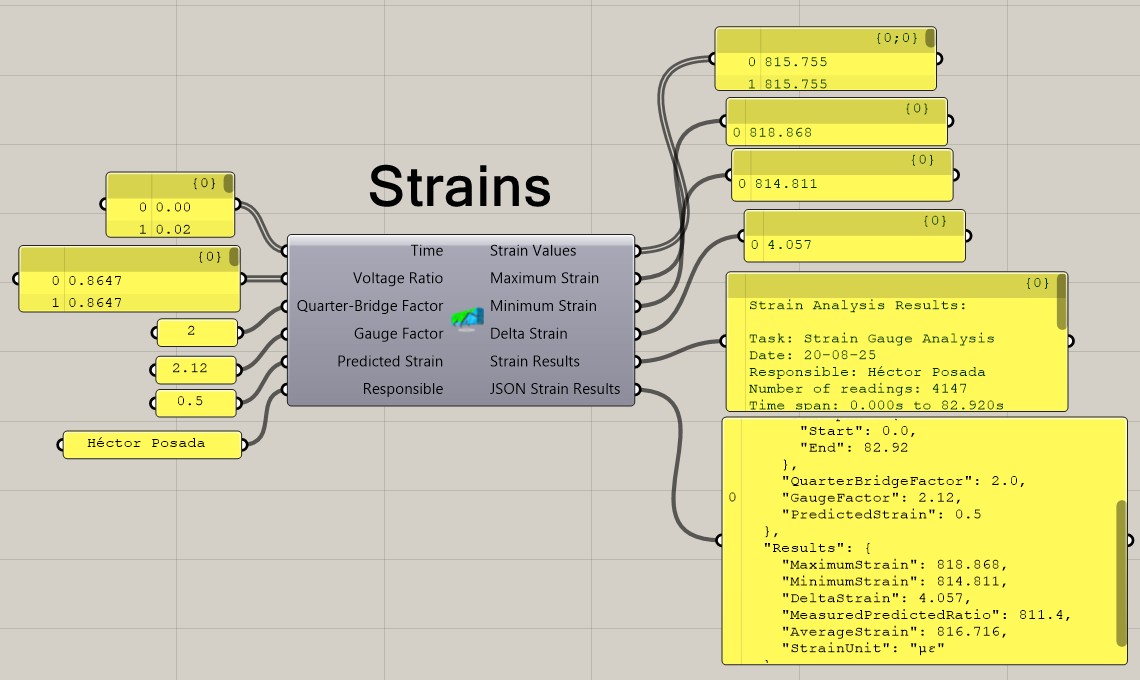
Task: Click the Quarter-Bridge Factor input
Action: 369,306
